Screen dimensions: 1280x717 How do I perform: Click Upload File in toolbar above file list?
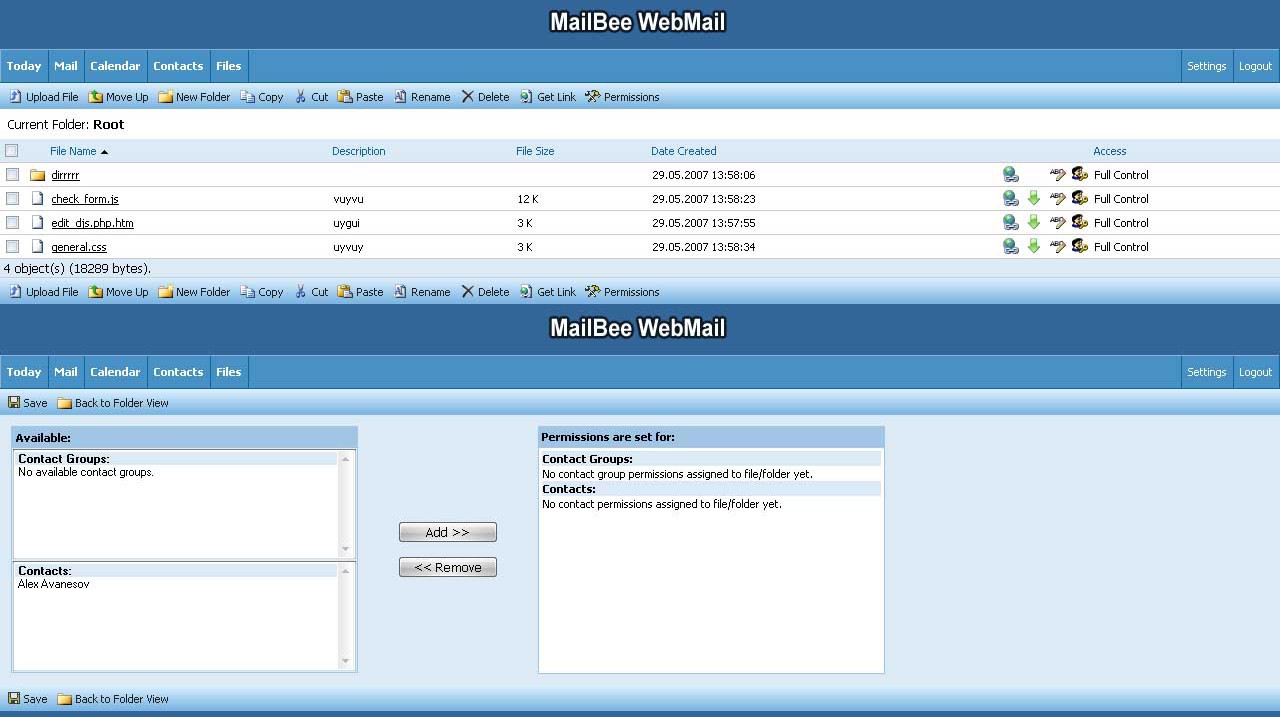pyautogui.click(x=43, y=97)
